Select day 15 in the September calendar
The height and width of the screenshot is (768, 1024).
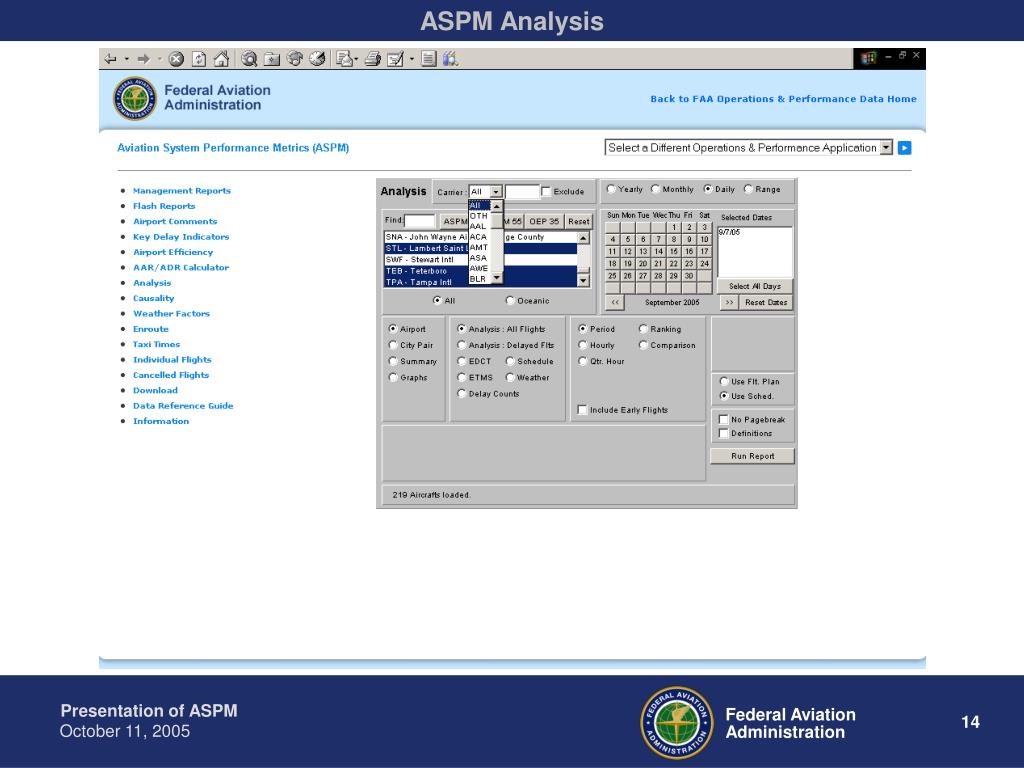click(674, 251)
